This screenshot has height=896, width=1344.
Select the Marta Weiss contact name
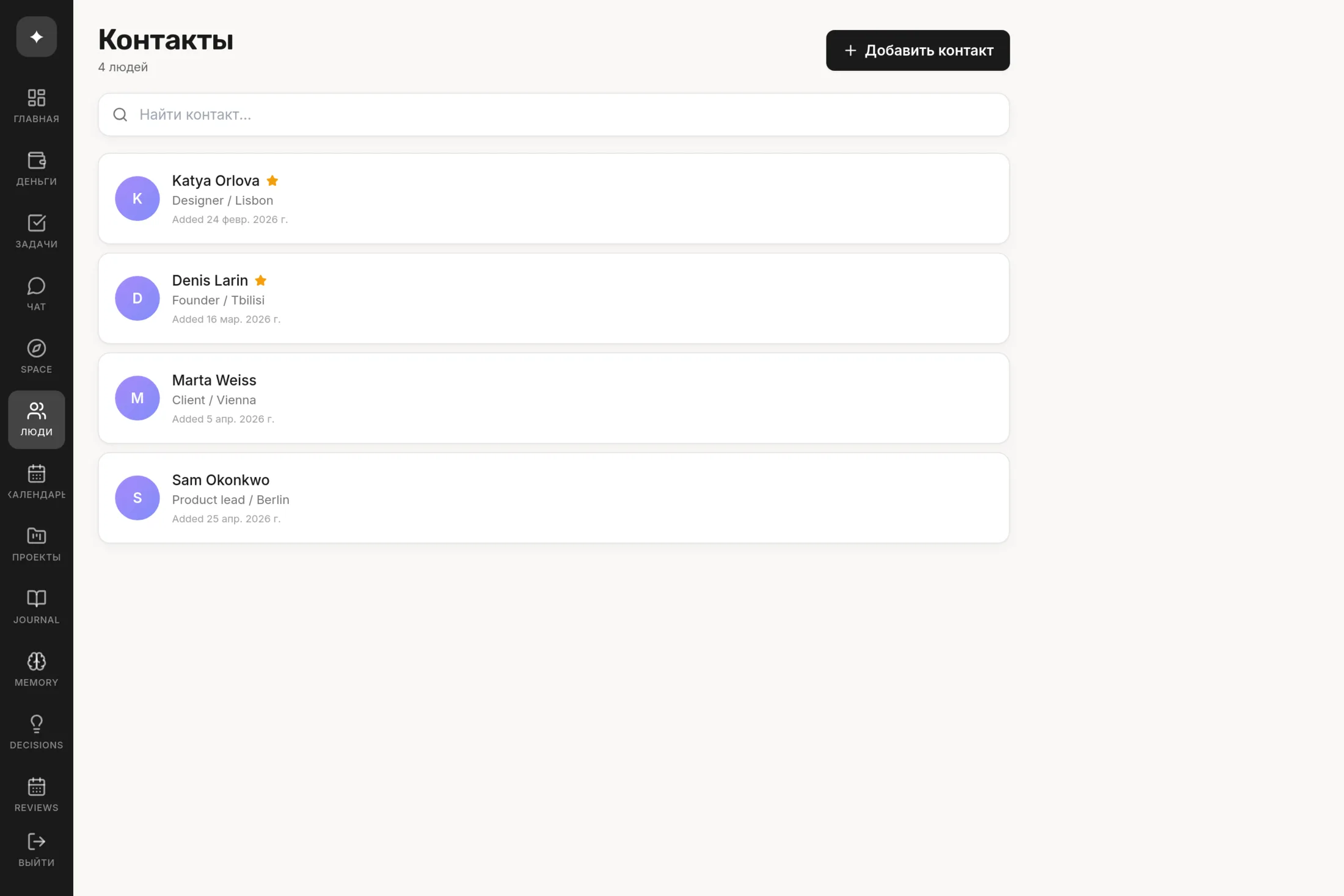tap(214, 380)
